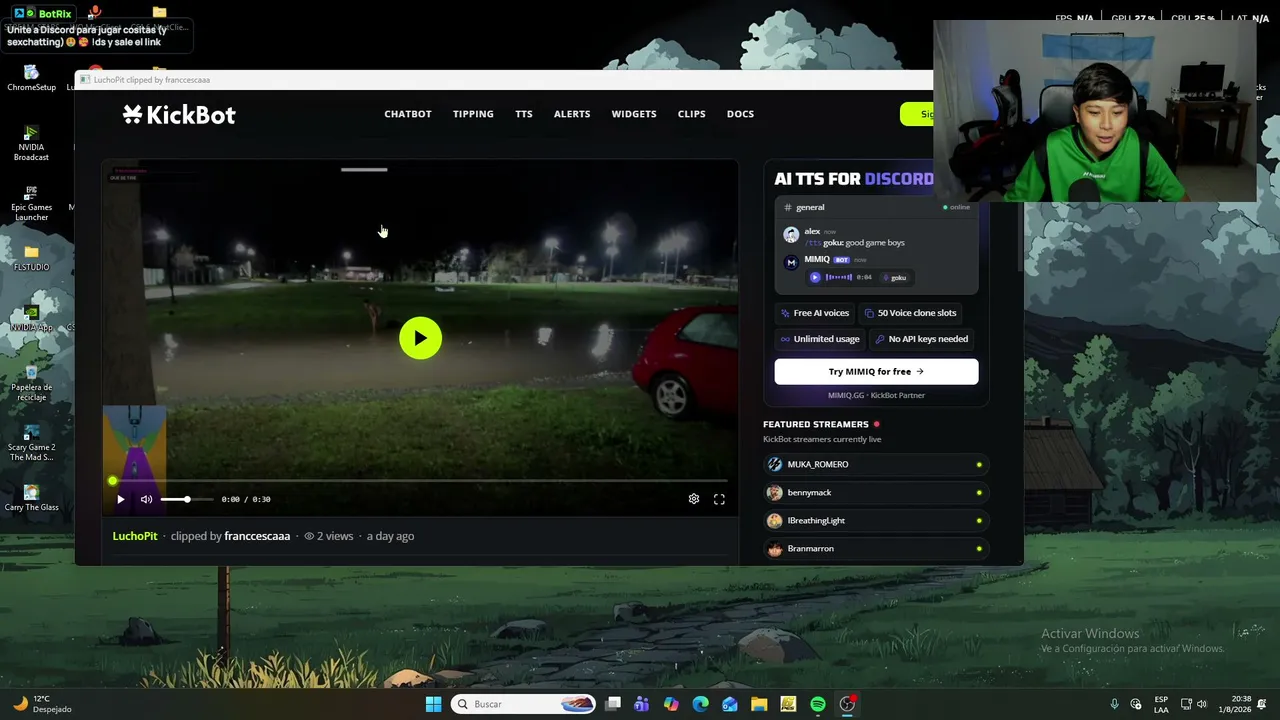Select the bennymack featured streamer
Viewport: 1280px width, 720px height.
pyautogui.click(x=875, y=492)
